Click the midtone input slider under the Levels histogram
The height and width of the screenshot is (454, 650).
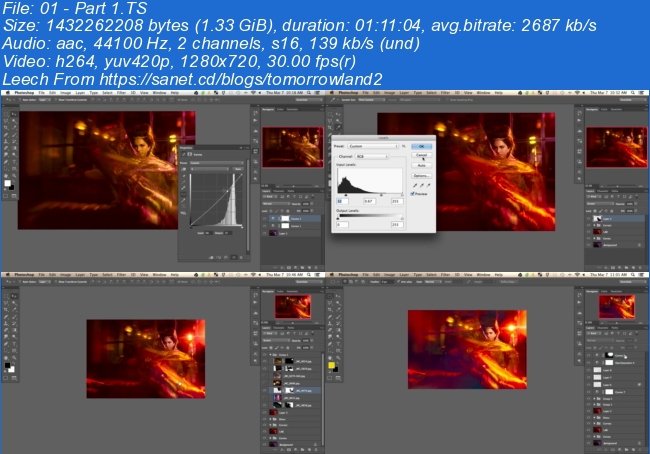(381, 195)
